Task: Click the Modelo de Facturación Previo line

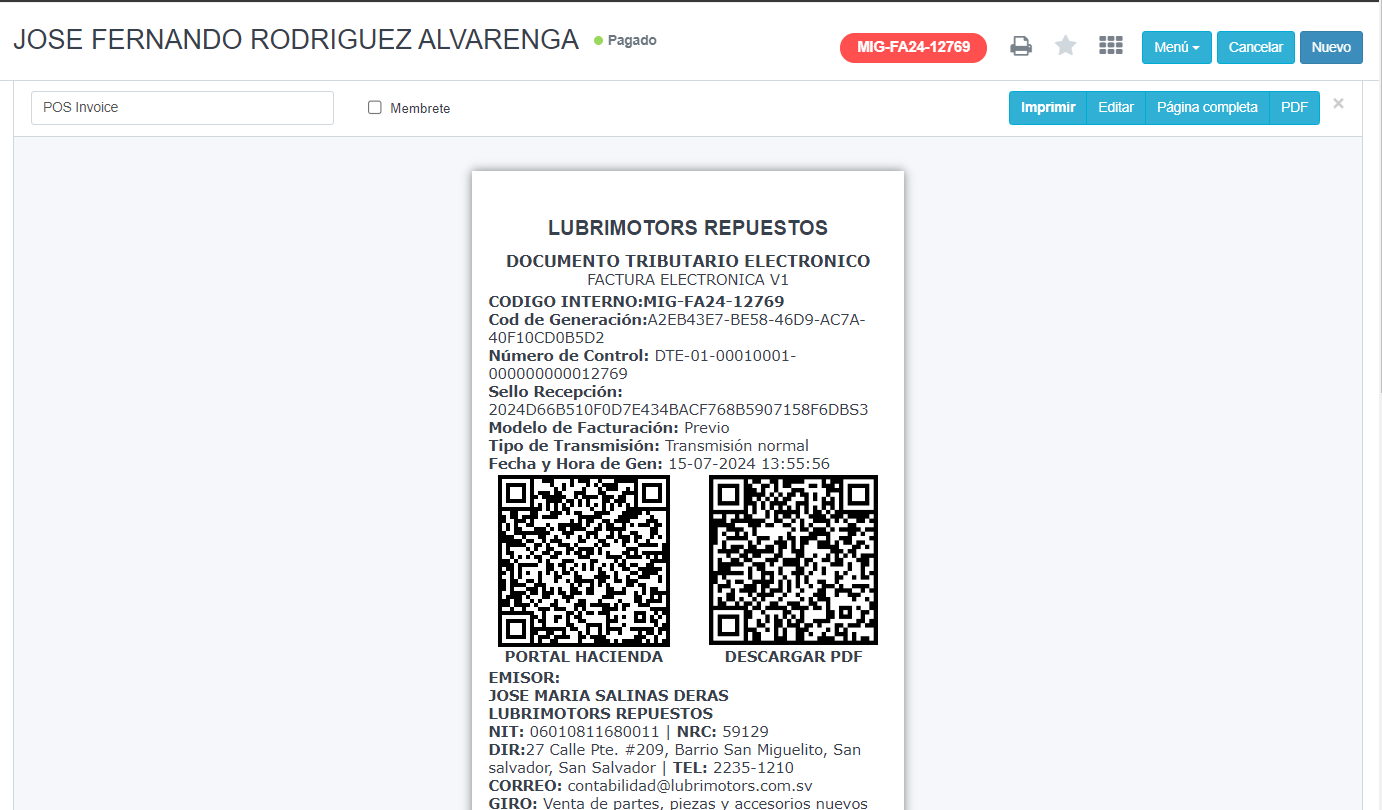Action: 609,428
